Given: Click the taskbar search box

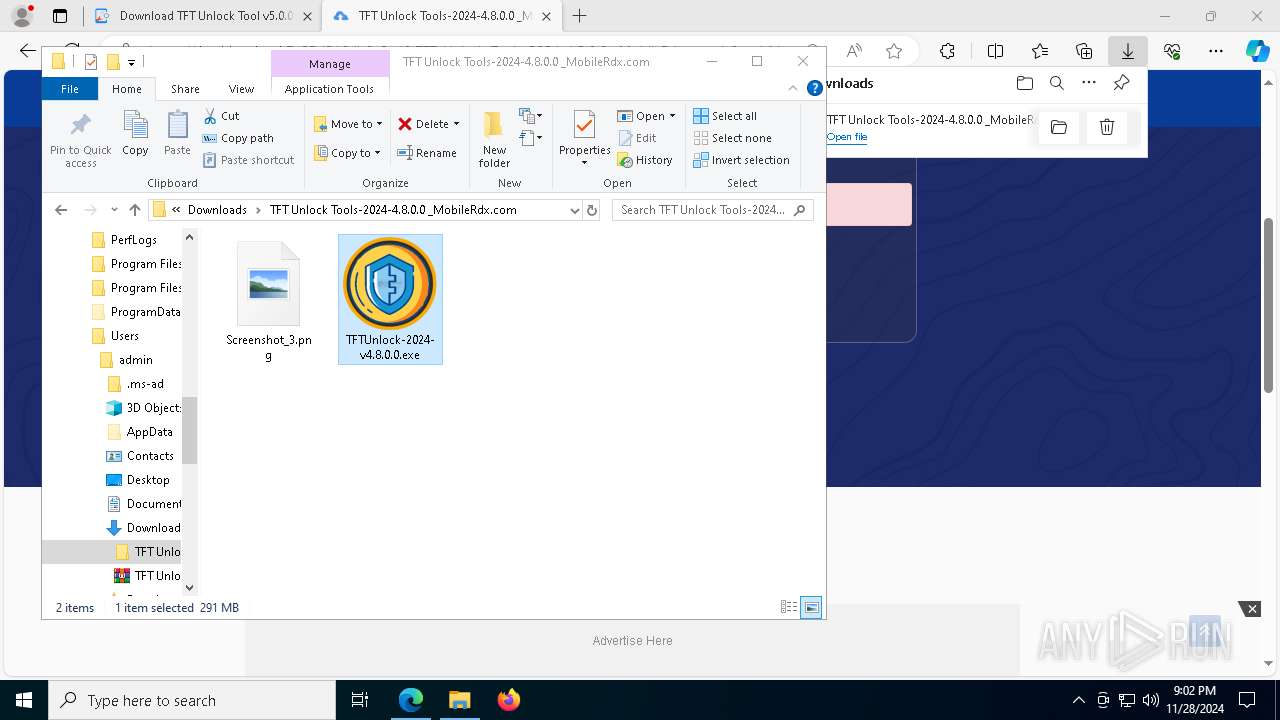Looking at the screenshot, I should coord(192,700).
